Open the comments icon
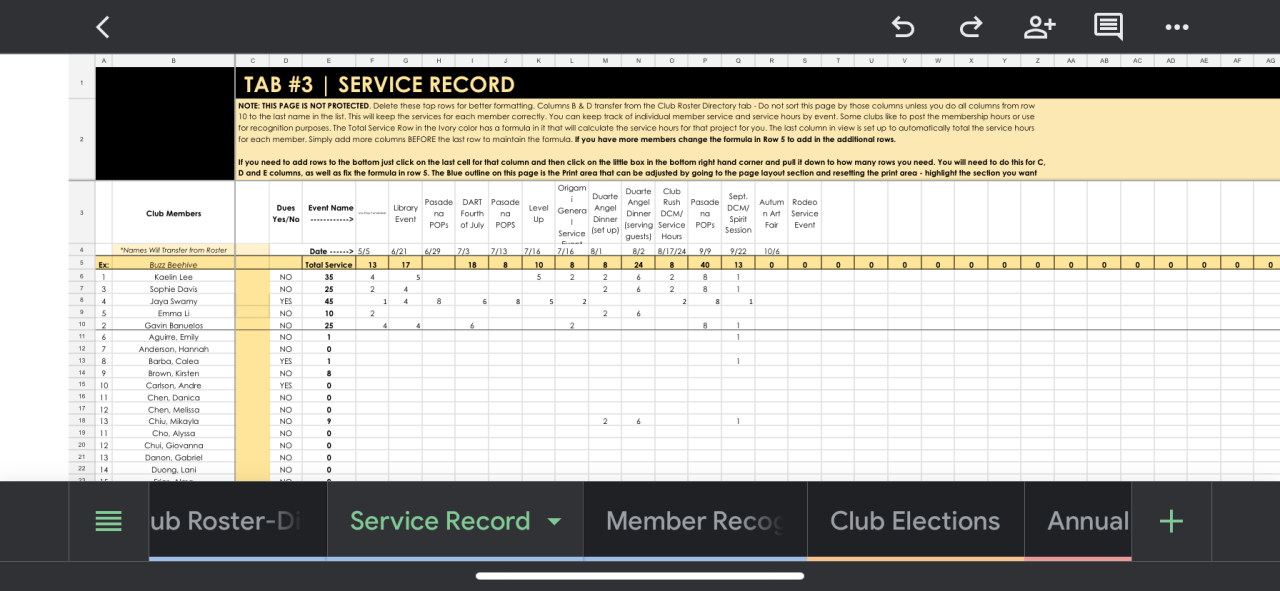The image size is (1280, 591). tap(1108, 27)
